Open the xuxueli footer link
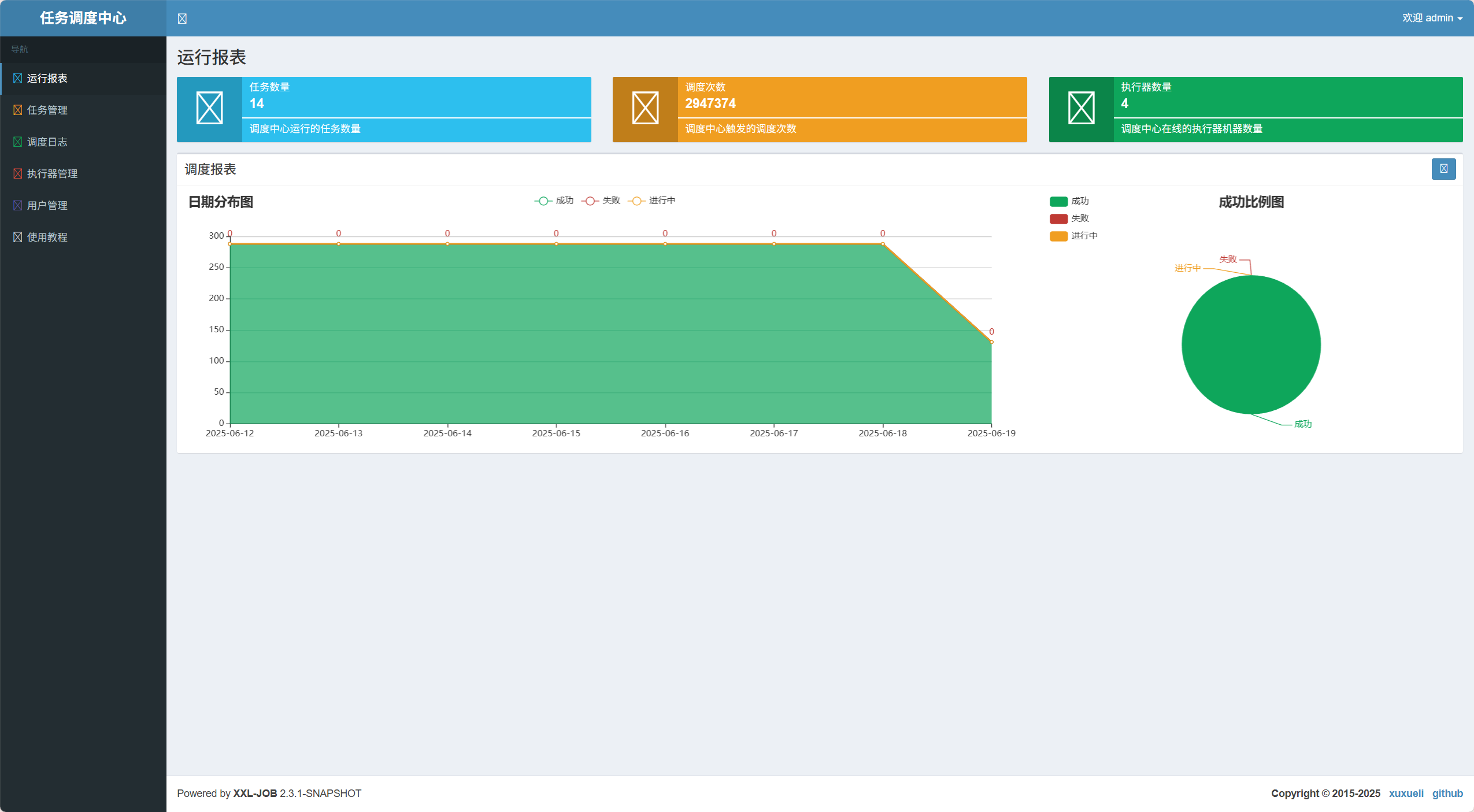Image resolution: width=1474 pixels, height=812 pixels. pyautogui.click(x=1406, y=793)
